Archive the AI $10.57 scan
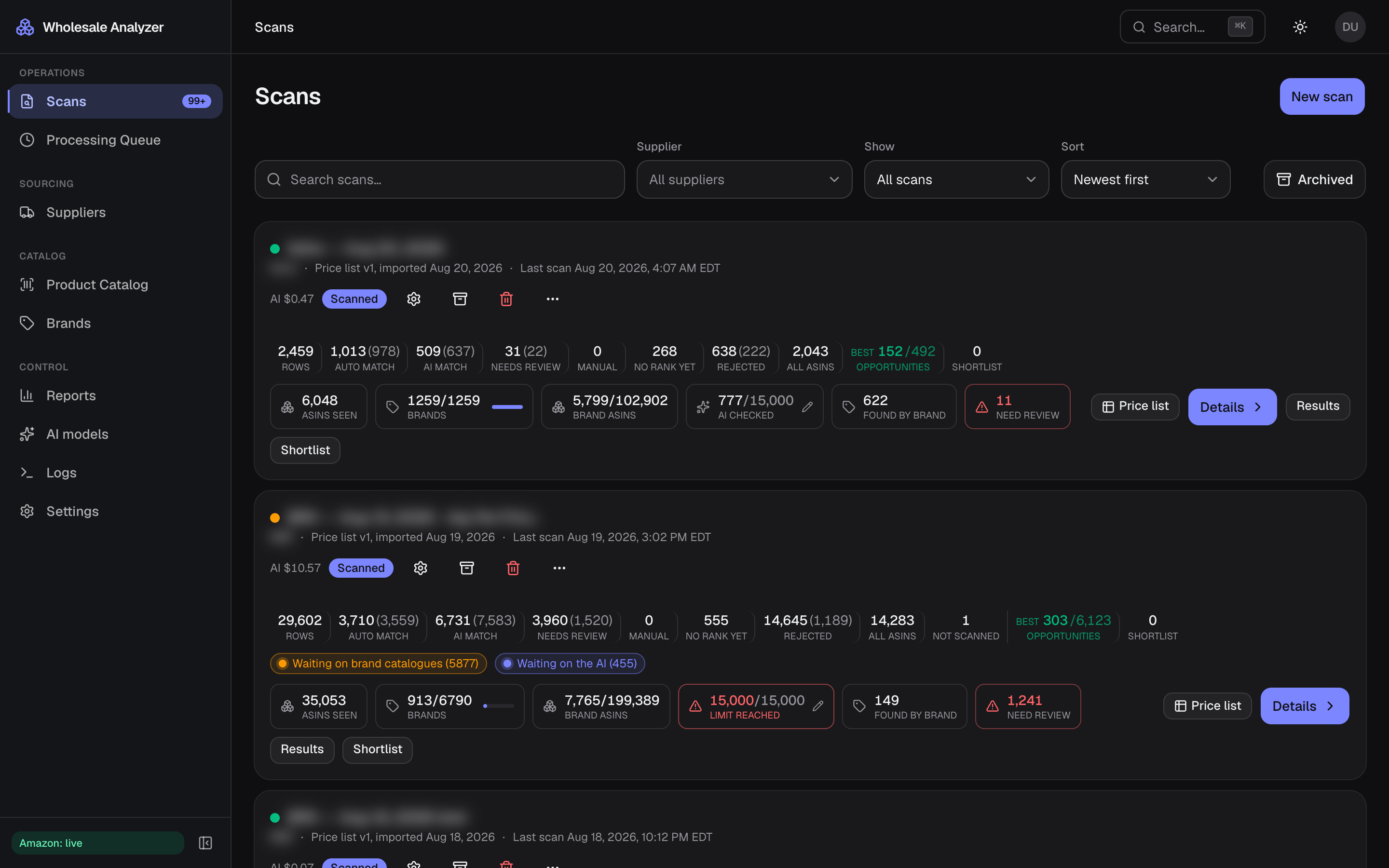1389x868 pixels. [467, 568]
